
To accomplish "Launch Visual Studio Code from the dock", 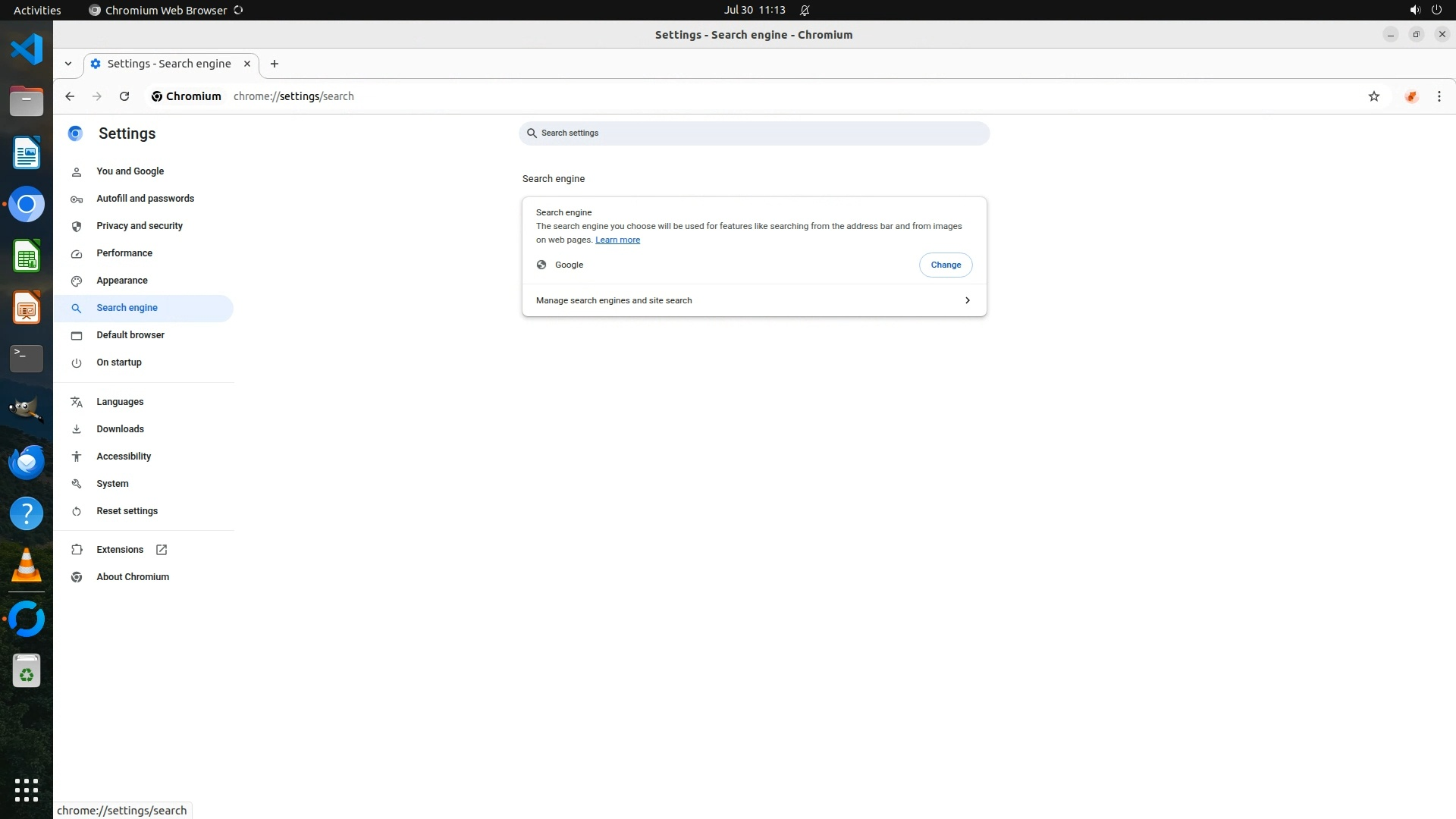I will tap(27, 50).
